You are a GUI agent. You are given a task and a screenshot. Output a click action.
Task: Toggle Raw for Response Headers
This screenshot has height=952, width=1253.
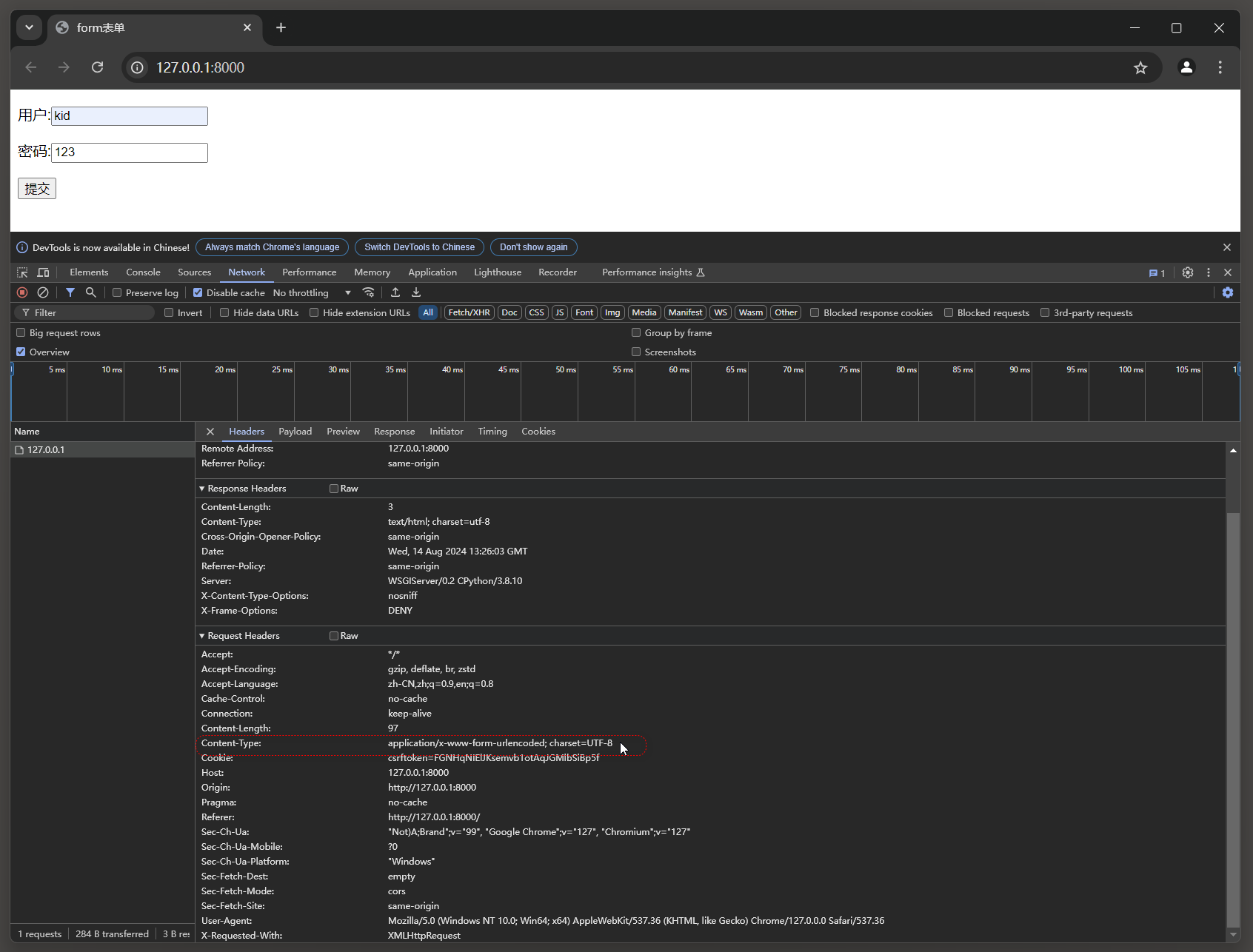[334, 489]
